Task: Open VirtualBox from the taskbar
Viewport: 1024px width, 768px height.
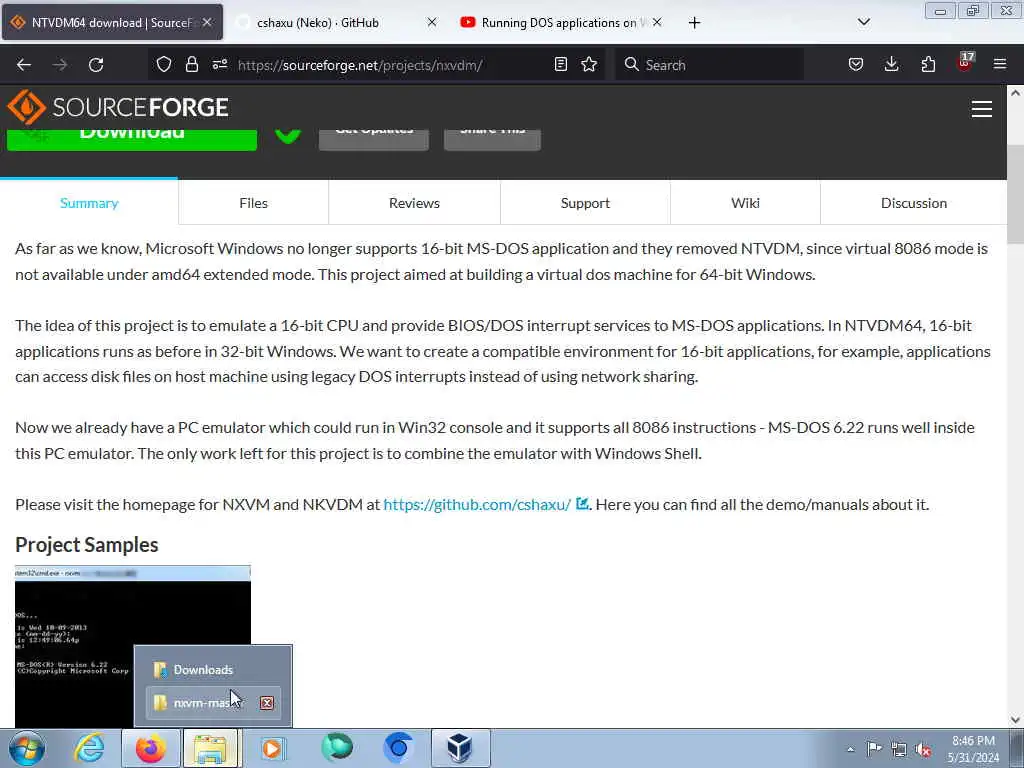Action: tap(460, 748)
